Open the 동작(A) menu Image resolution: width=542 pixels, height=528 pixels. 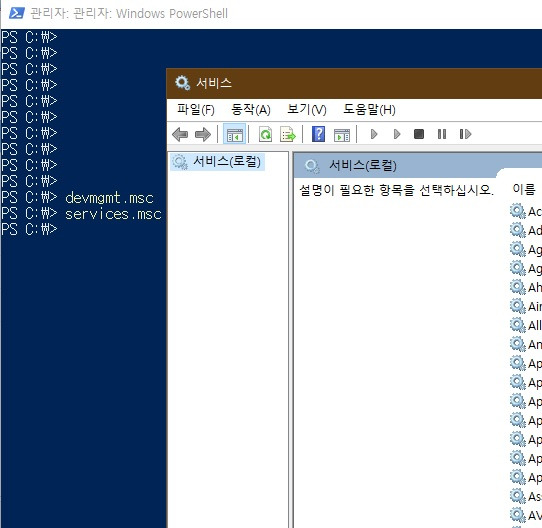tap(251, 110)
